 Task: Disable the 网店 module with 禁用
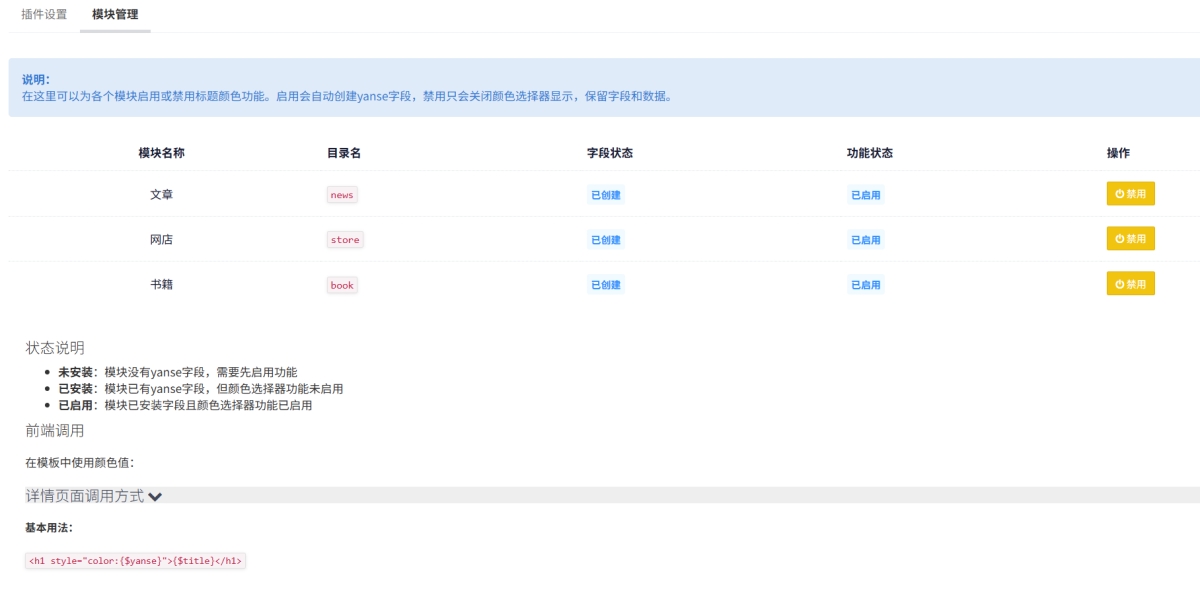point(1130,239)
